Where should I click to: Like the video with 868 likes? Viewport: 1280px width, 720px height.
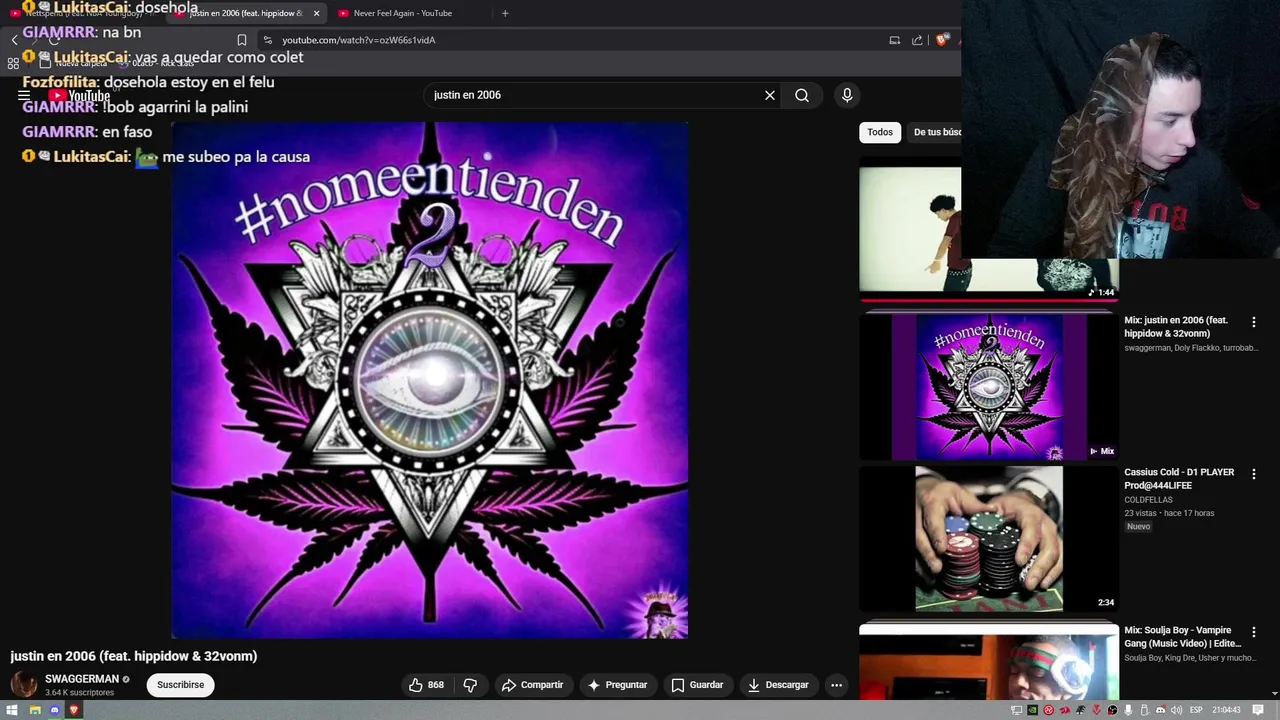point(426,685)
